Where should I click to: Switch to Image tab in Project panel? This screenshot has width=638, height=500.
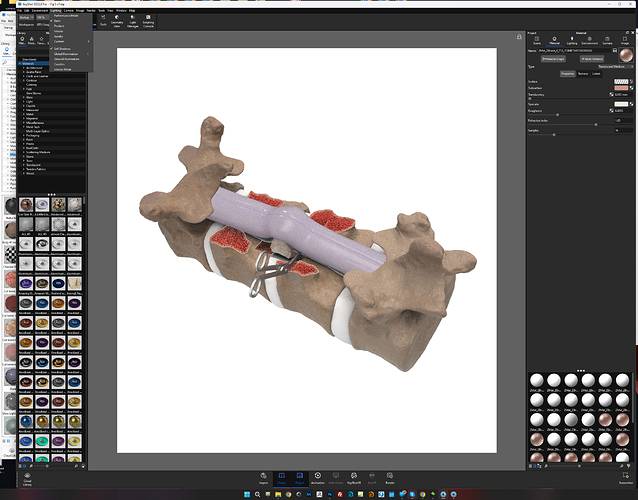pyautogui.click(x=625, y=40)
